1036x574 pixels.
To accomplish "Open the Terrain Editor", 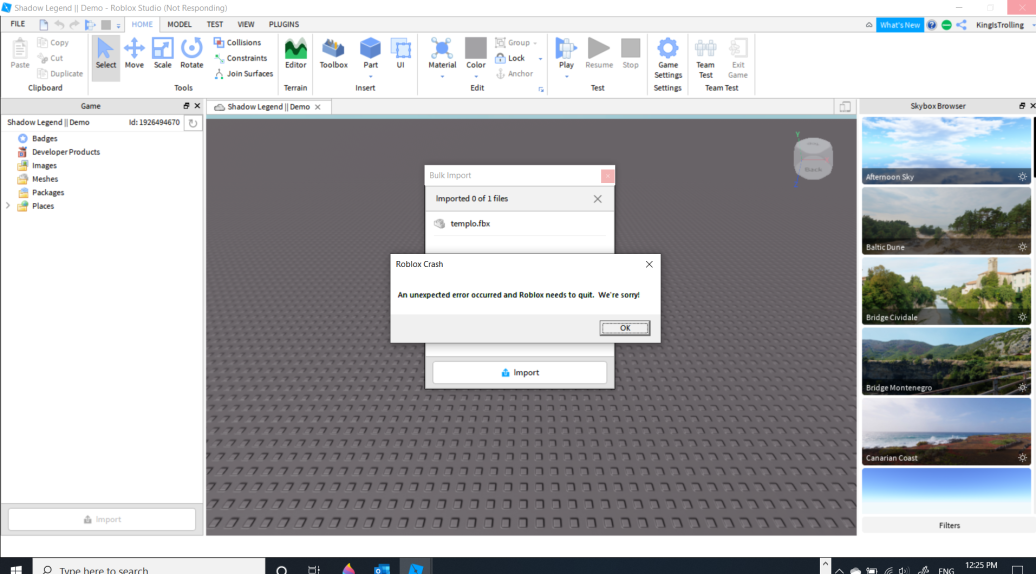I will tap(295, 54).
